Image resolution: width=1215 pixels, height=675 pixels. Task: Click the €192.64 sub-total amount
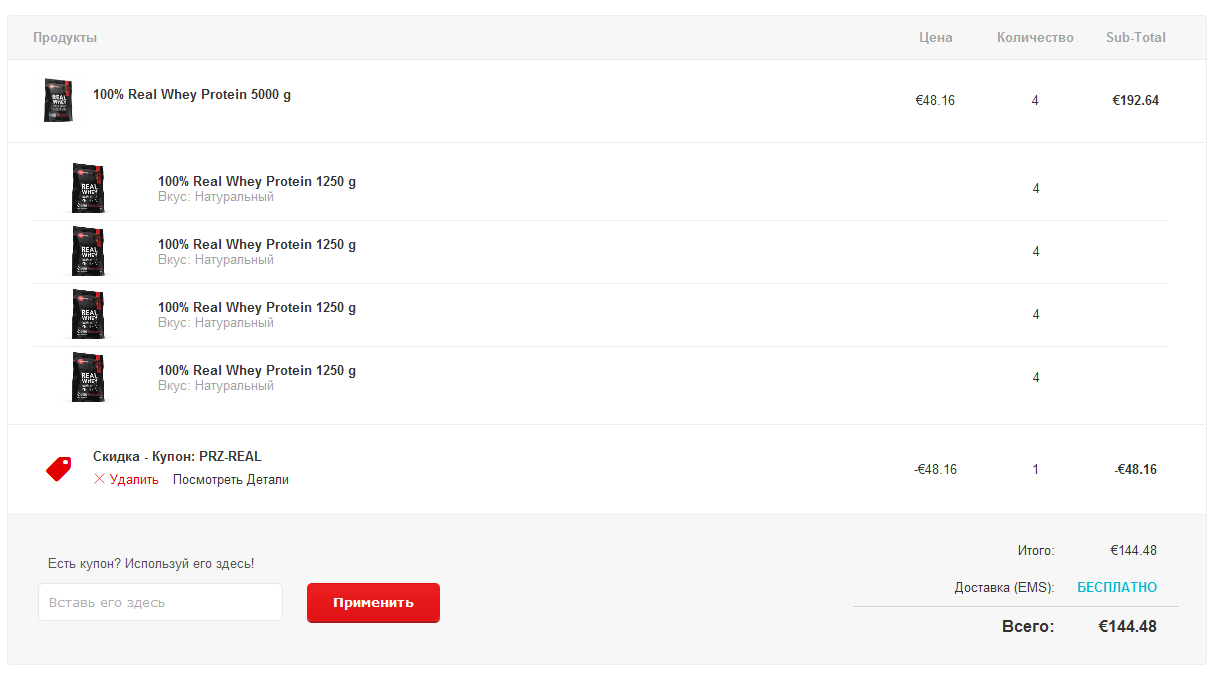pyautogui.click(x=1136, y=101)
